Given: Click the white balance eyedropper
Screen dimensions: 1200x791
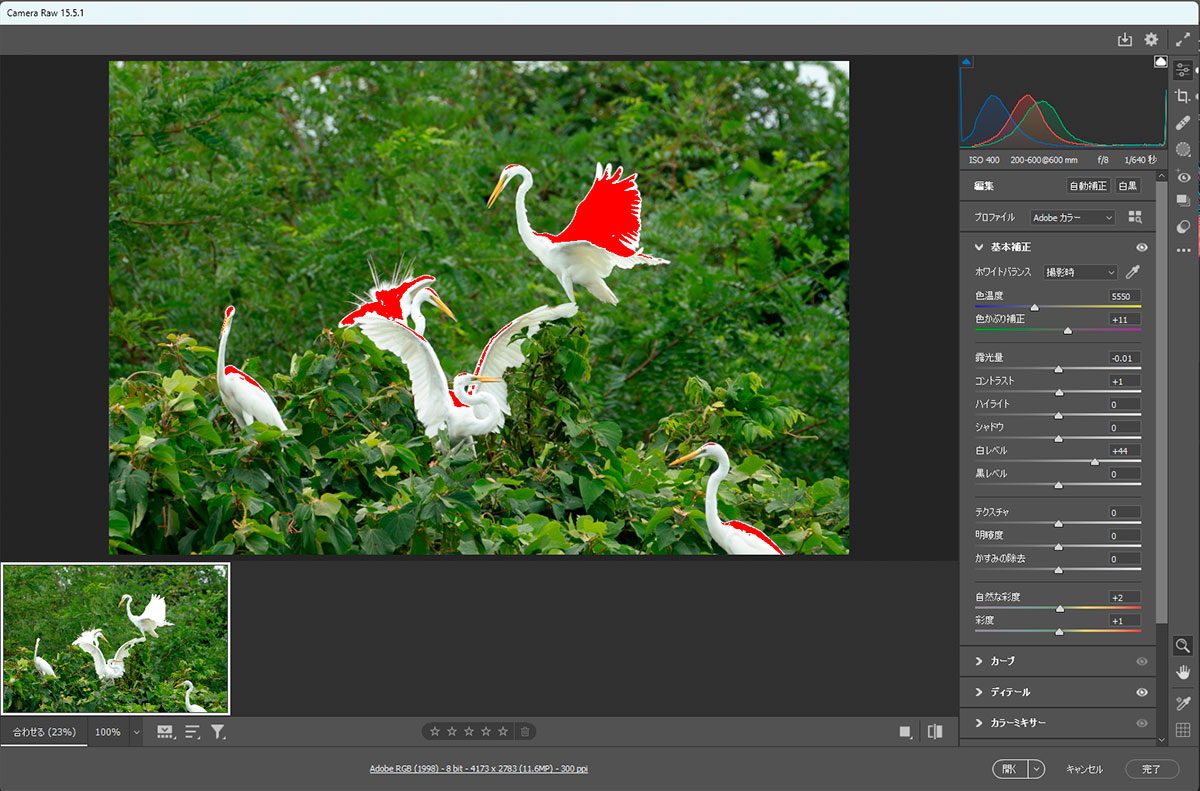Looking at the screenshot, I should pyautogui.click(x=1133, y=272).
